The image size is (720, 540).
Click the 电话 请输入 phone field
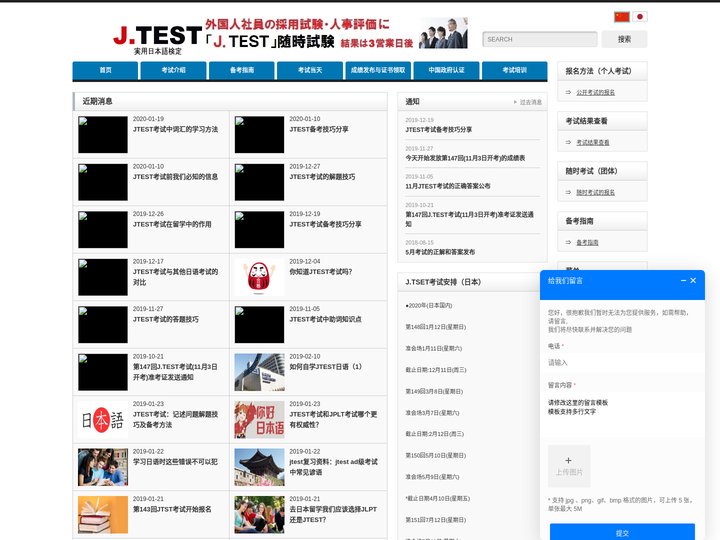click(622, 363)
